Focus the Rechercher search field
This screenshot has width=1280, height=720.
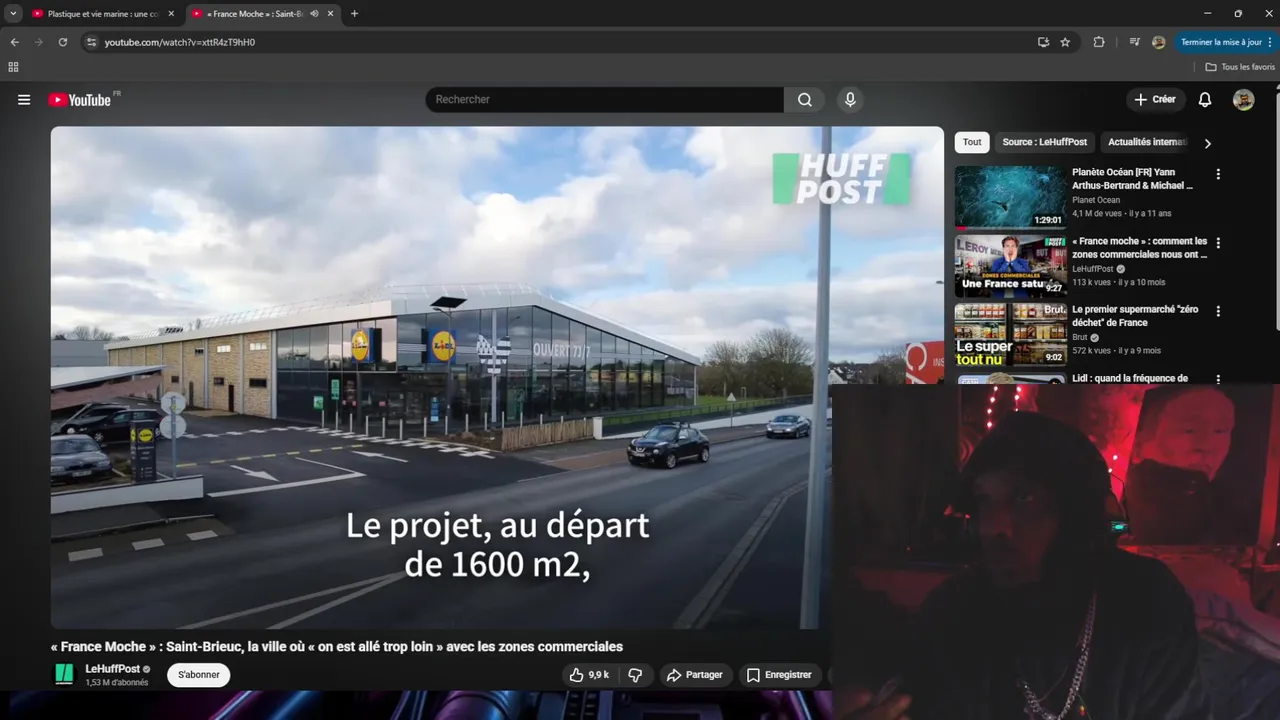tap(605, 100)
